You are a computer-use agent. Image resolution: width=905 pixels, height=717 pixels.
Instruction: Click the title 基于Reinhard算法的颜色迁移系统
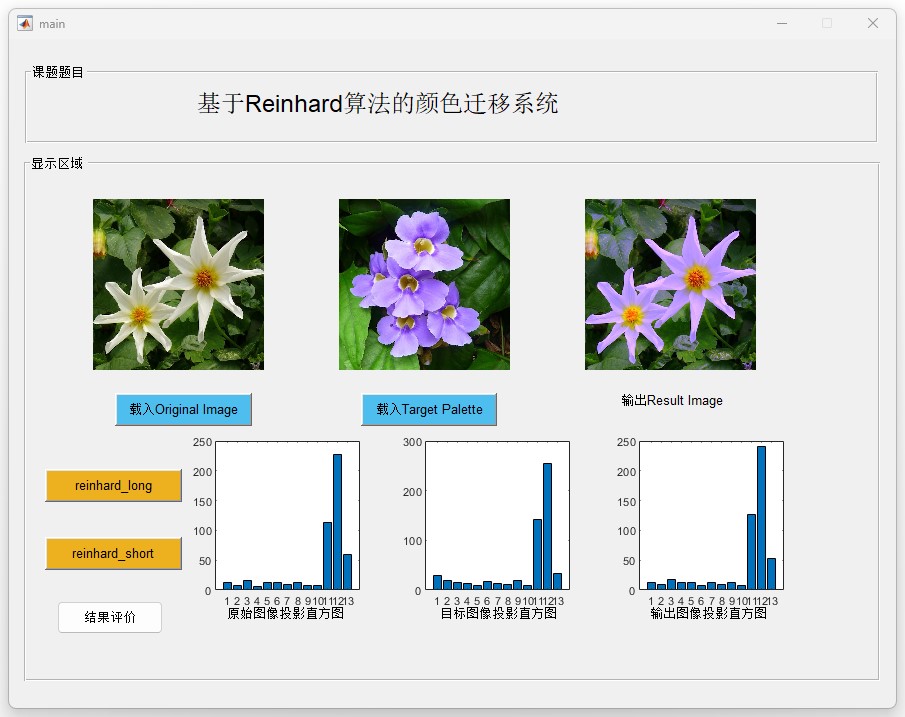[x=378, y=104]
